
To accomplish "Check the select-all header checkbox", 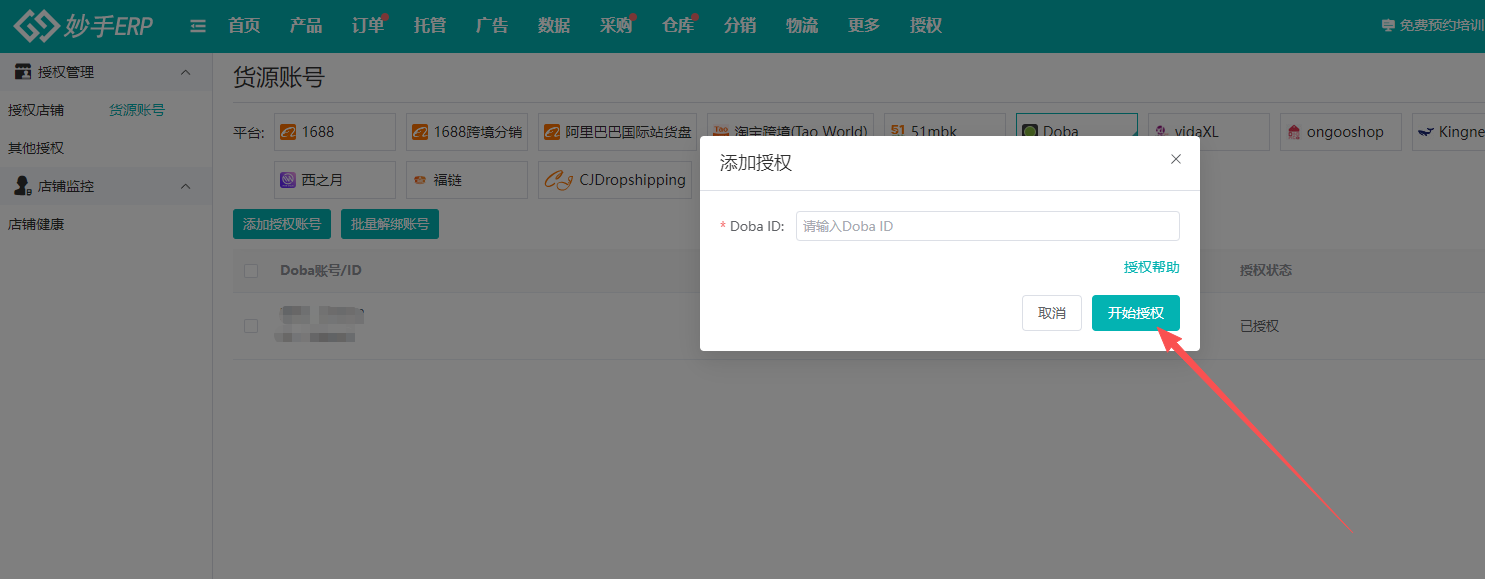I will click(251, 271).
